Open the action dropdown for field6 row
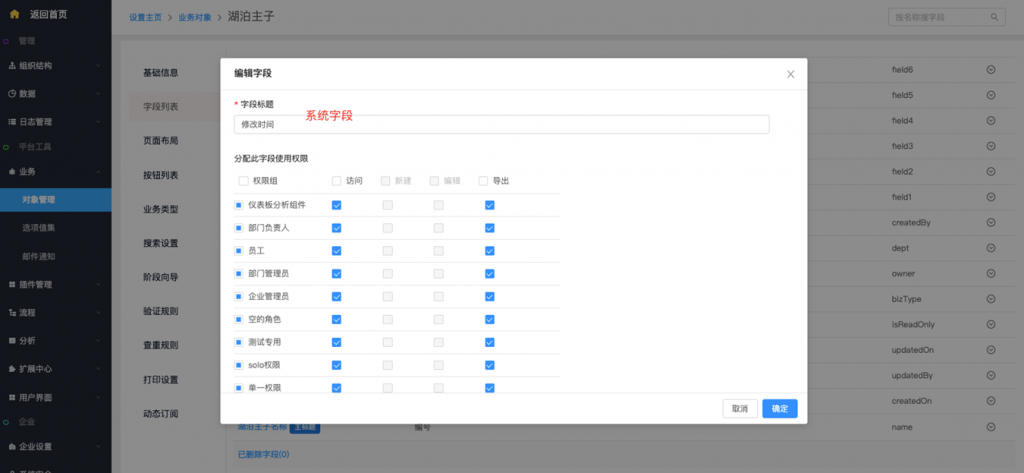 991,69
